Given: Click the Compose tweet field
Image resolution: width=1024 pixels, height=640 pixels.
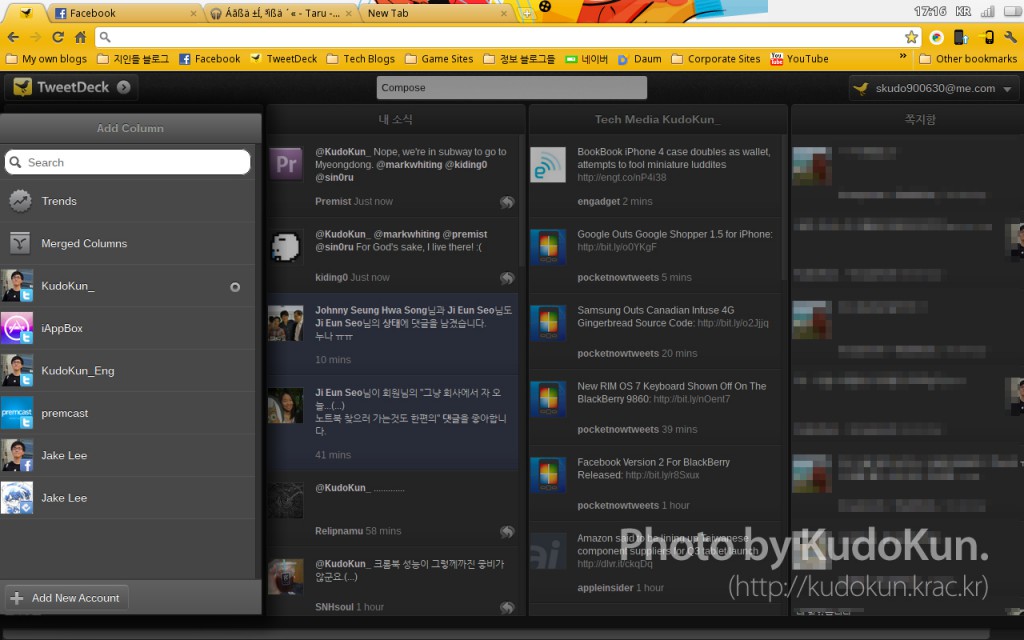Looking at the screenshot, I should pos(512,88).
